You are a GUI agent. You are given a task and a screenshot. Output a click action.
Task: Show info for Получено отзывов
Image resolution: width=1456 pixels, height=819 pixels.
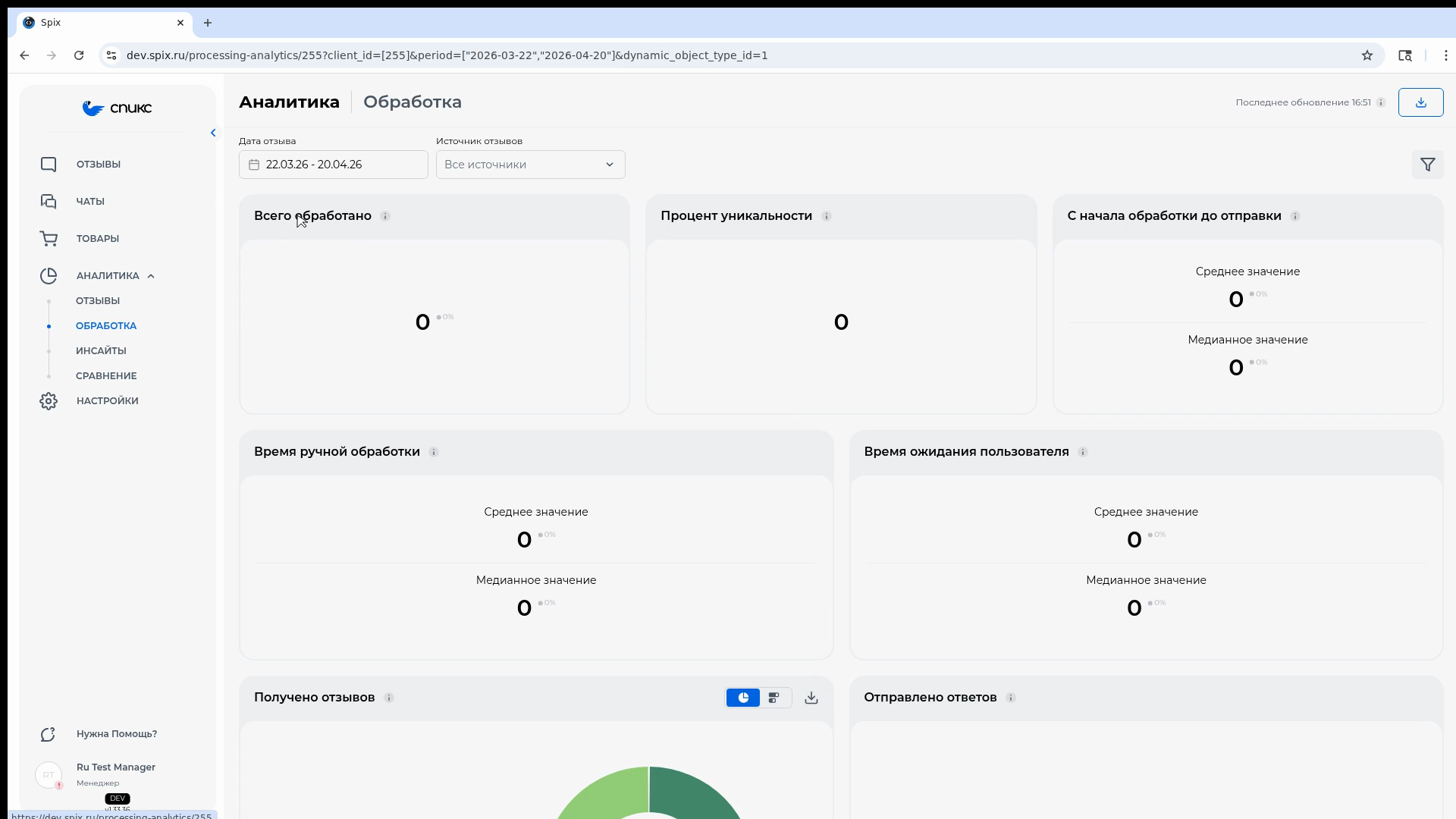click(389, 698)
